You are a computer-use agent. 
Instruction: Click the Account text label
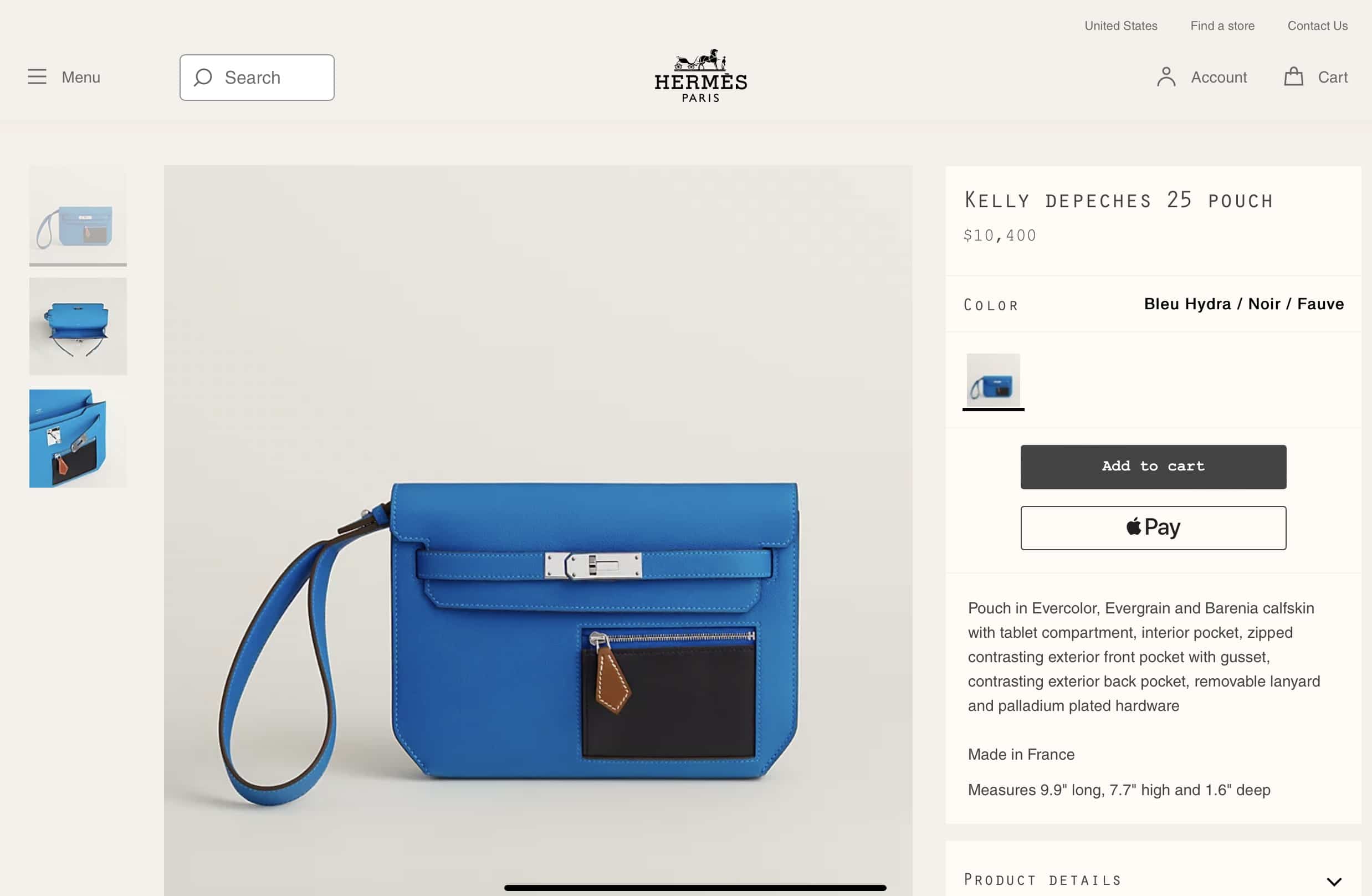pos(1219,77)
